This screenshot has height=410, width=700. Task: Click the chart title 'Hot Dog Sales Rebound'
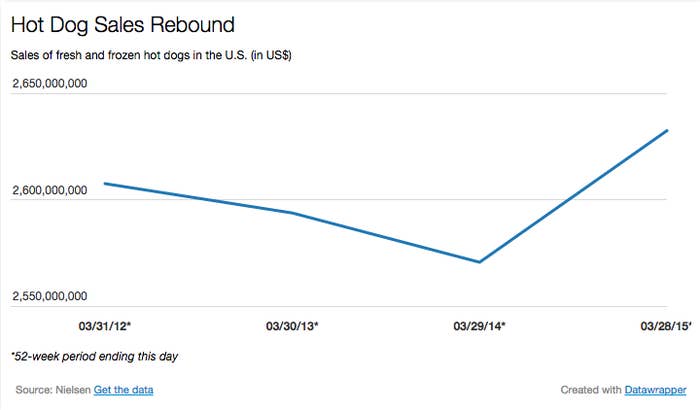pyautogui.click(x=123, y=25)
